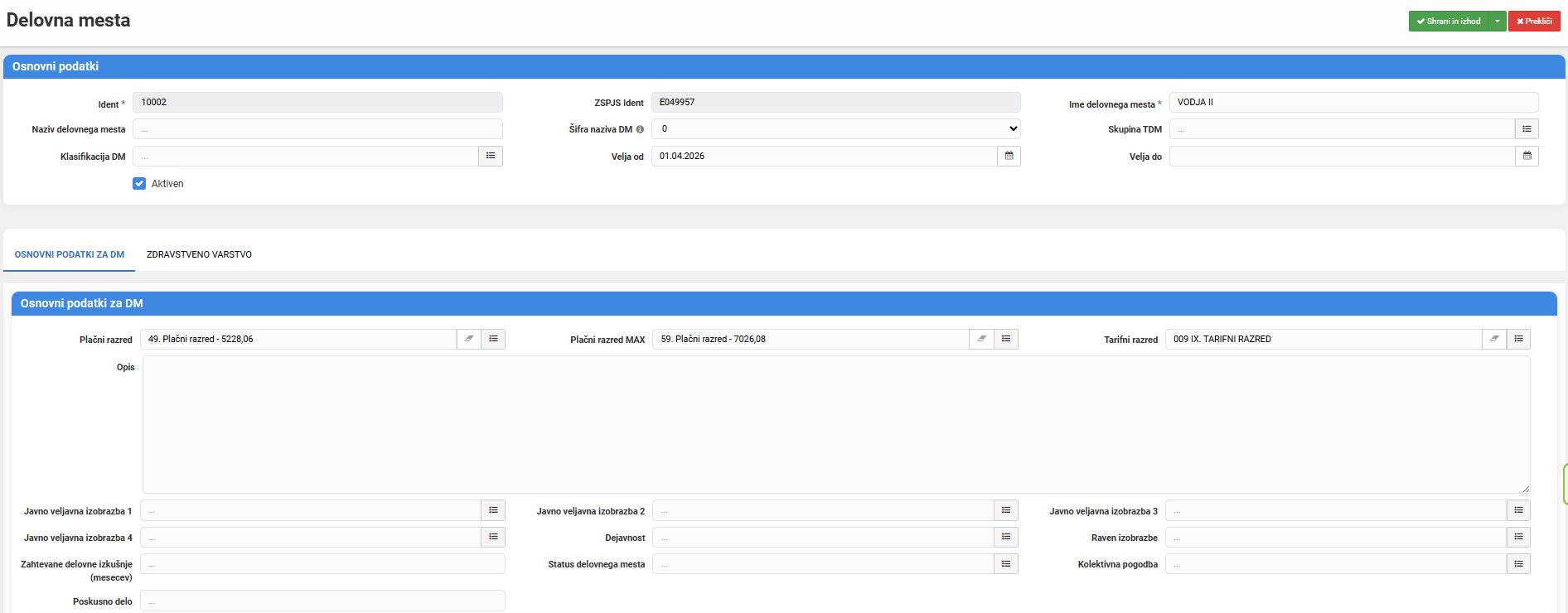Open list for Javno veljavna izobrazba 4

pos(493,537)
